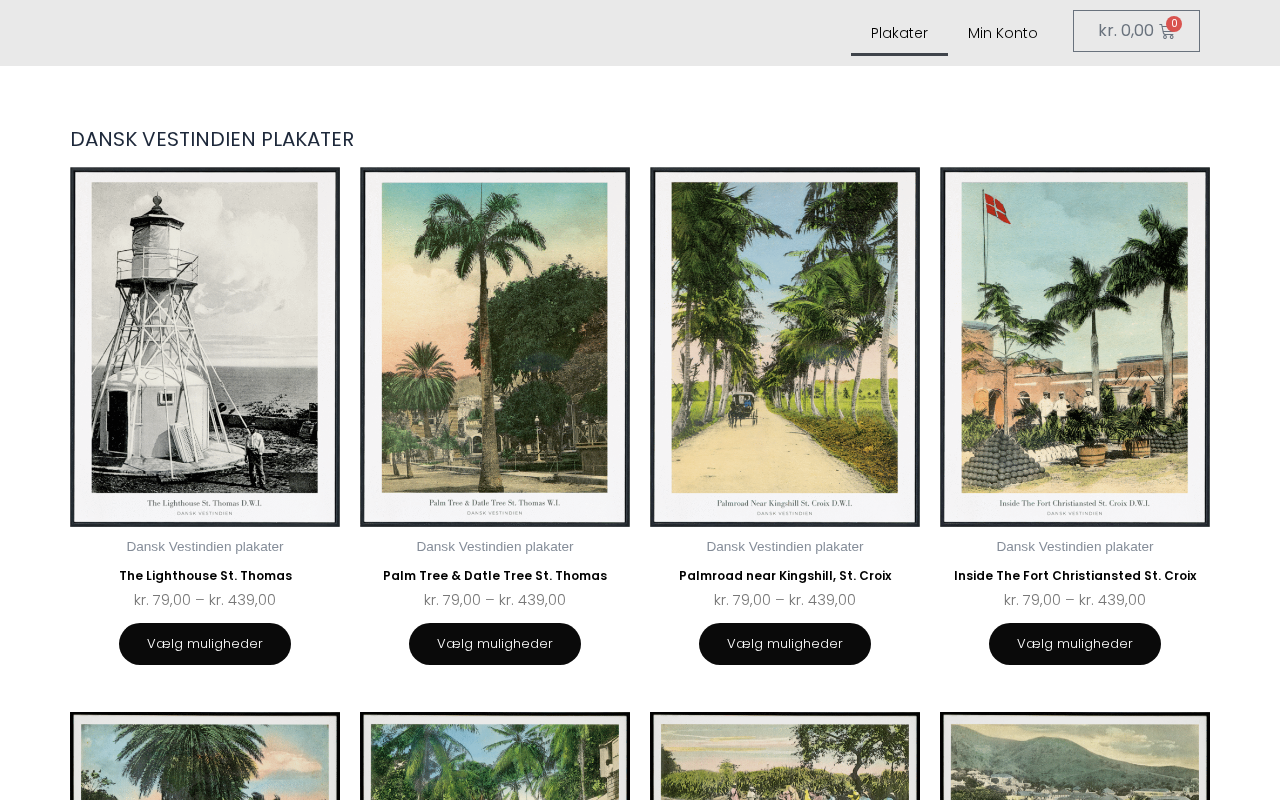The width and height of the screenshot is (1280, 800).
Task: Open Inside The Fort Christiansted St. Croix title
Action: [1075, 576]
